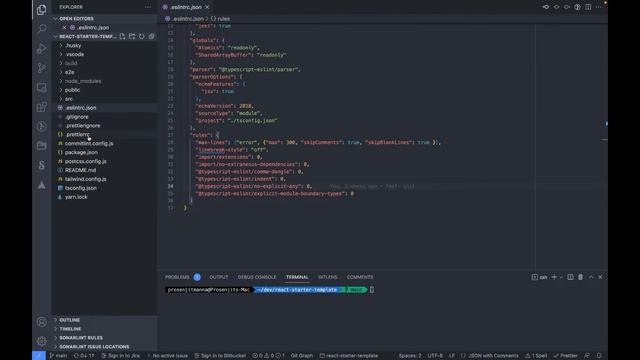Open the GitLens view in the activity bar

42,126
